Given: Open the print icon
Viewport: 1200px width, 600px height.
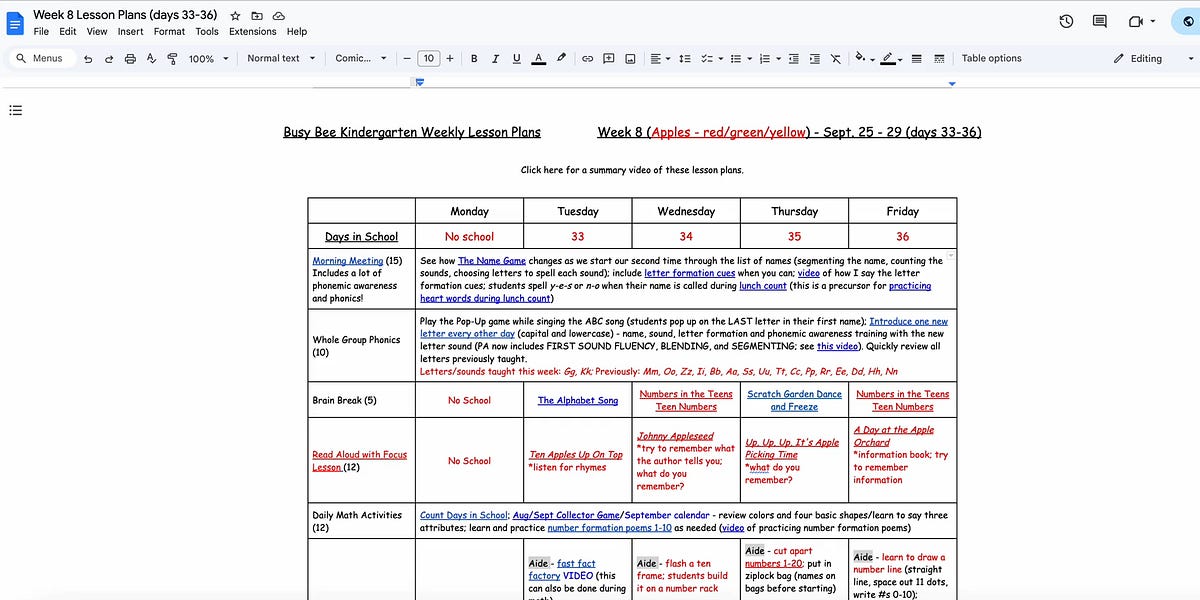Looking at the screenshot, I should pos(130,58).
